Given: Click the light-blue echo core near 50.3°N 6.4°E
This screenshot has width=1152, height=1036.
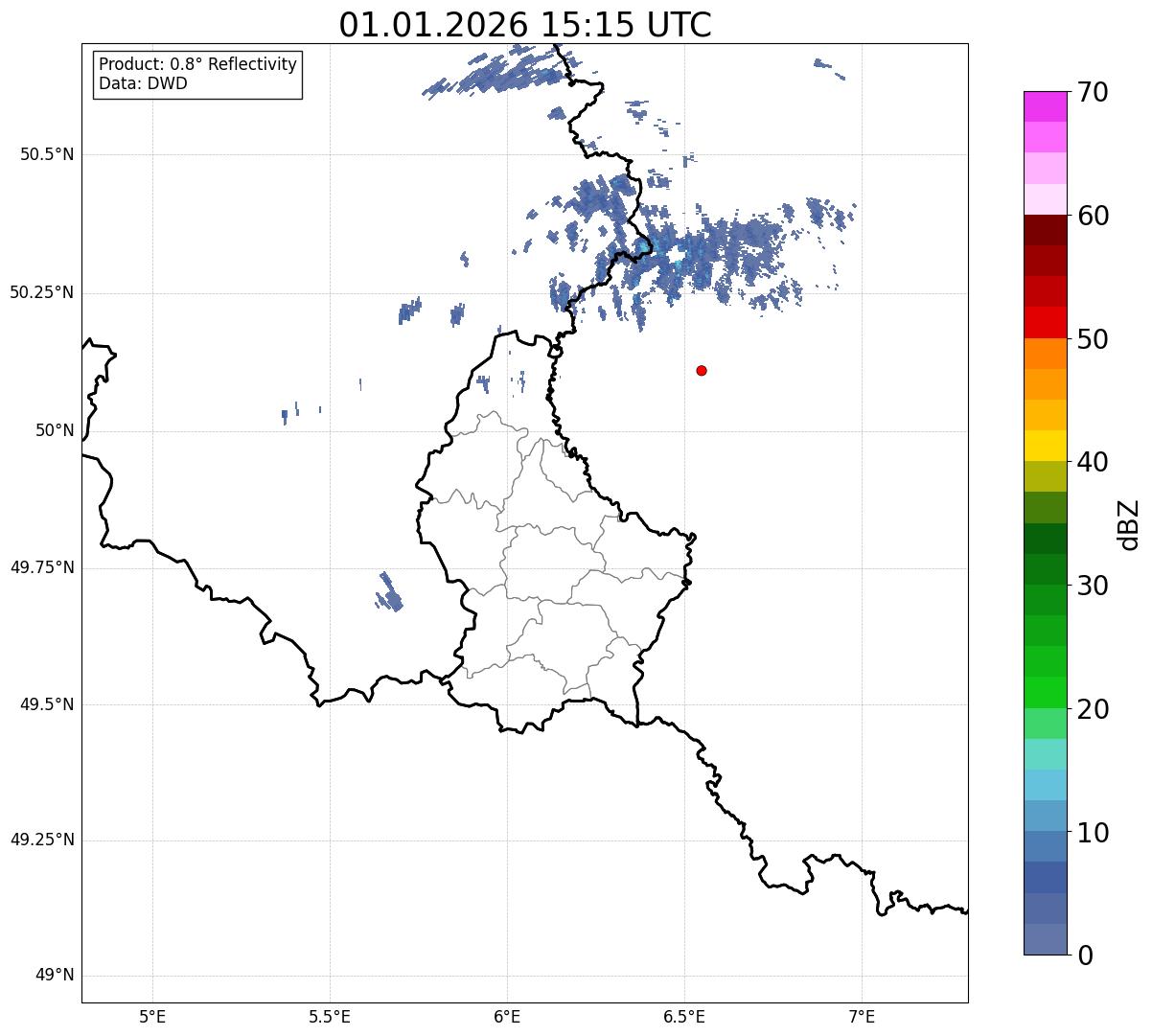Looking at the screenshot, I should (x=645, y=247).
